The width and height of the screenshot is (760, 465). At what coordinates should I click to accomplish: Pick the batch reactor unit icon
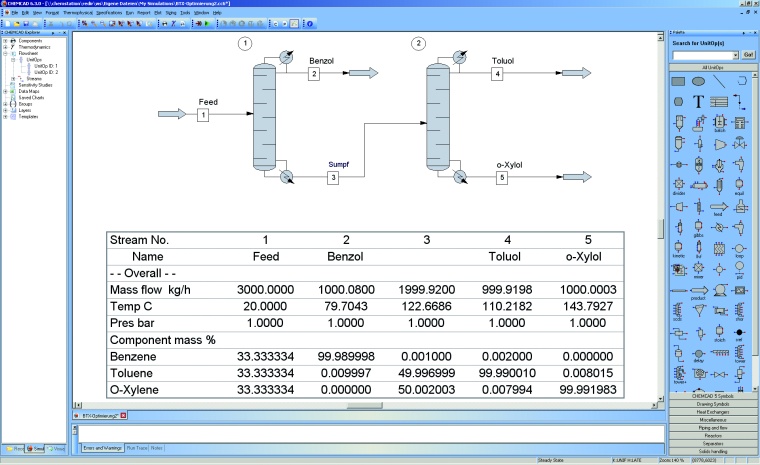click(x=719, y=123)
